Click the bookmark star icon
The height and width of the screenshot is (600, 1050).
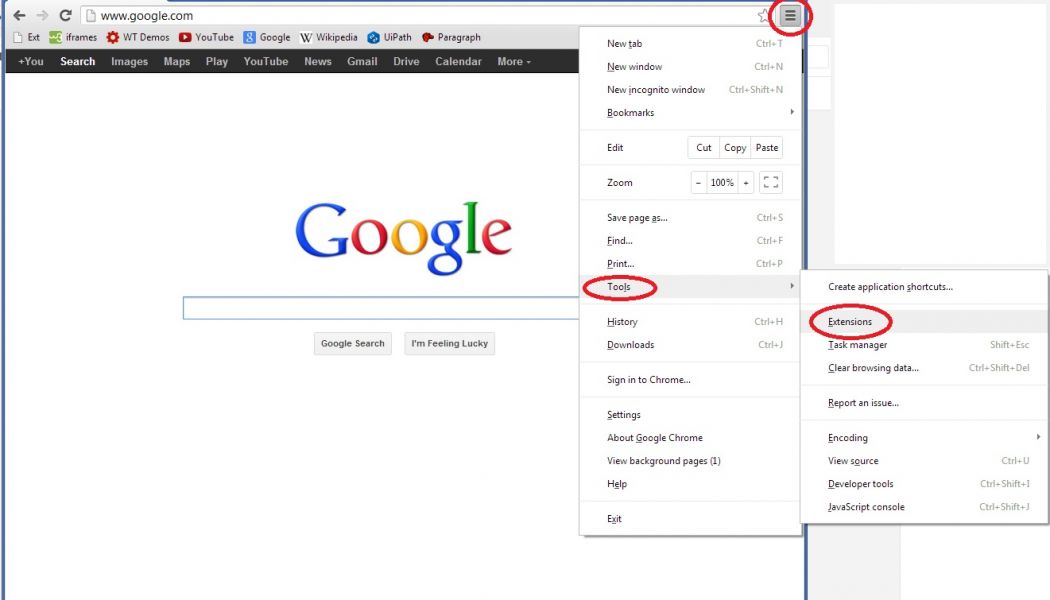(765, 15)
